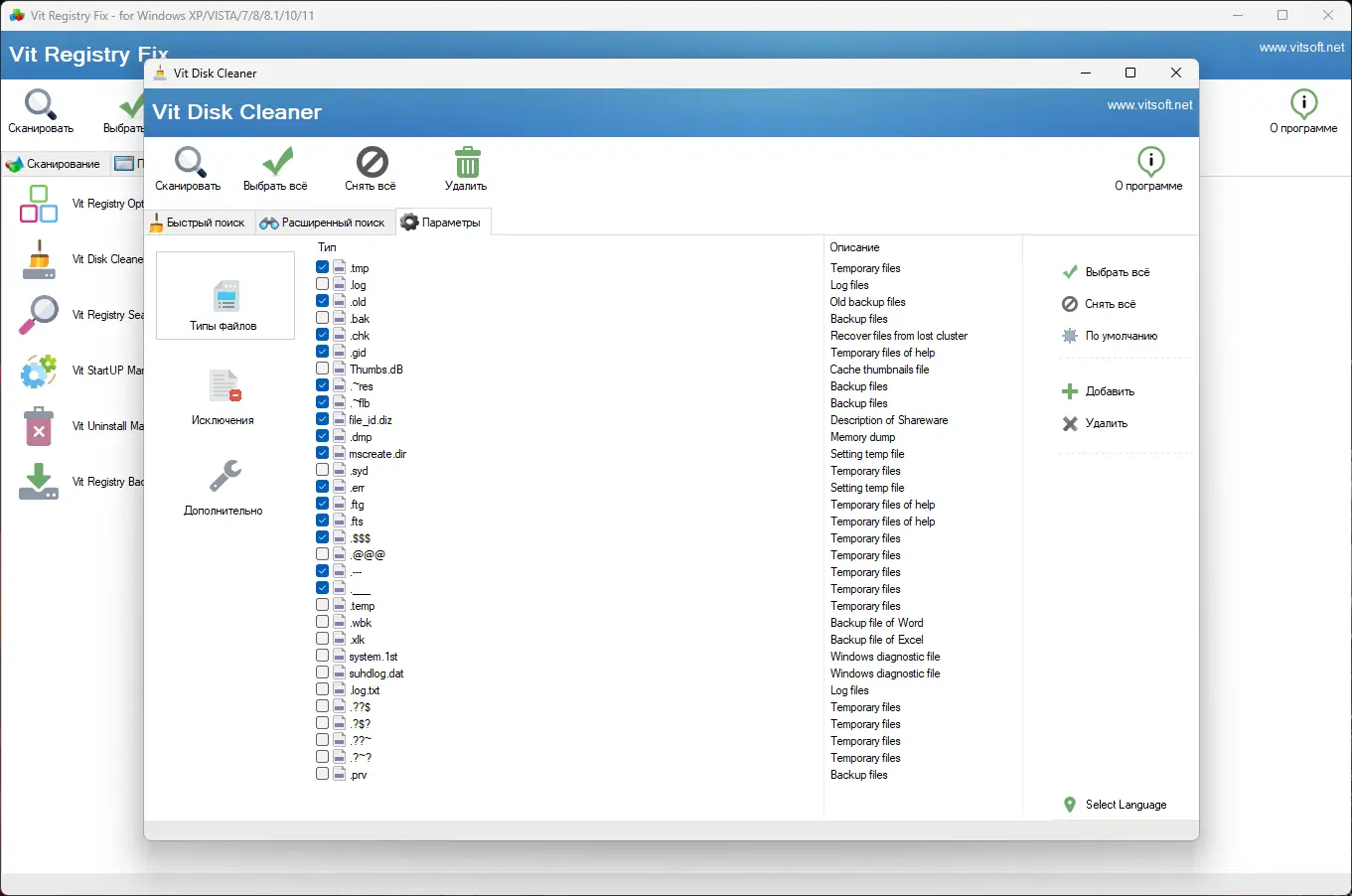Viewport: 1352px width, 896px height.
Task: Open the Расширенный поиск tab
Action: [324, 223]
